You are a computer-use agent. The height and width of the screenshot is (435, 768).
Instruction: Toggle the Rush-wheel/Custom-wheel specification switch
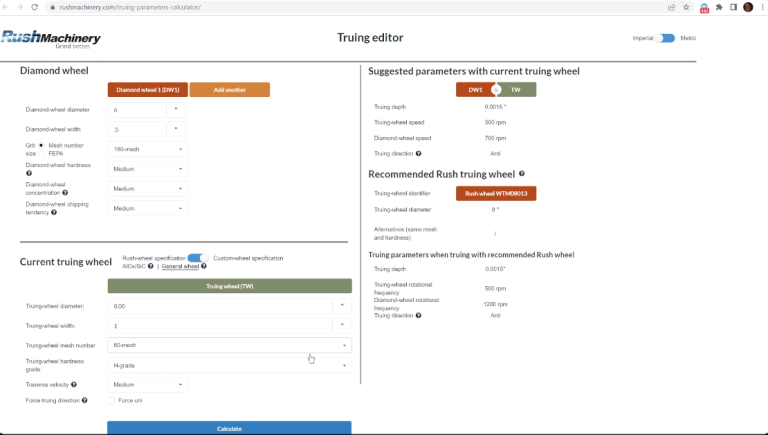(x=198, y=258)
